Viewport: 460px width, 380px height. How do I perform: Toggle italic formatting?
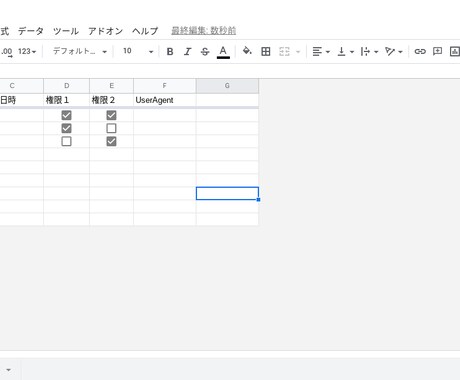pos(188,52)
